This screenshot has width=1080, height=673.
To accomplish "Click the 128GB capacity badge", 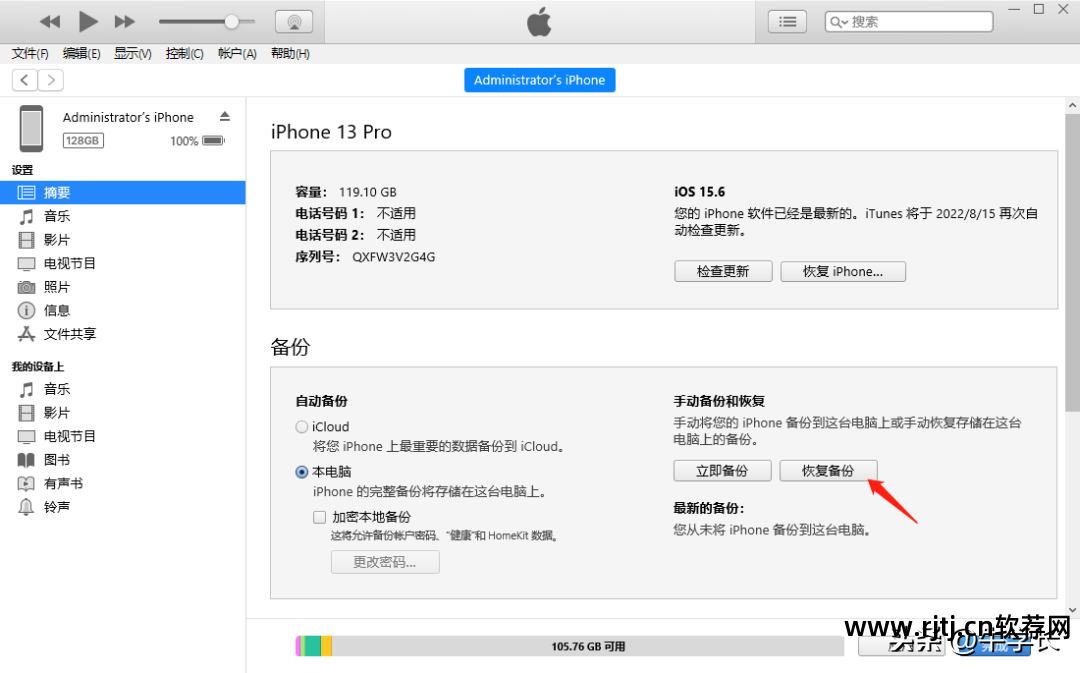I will point(83,141).
